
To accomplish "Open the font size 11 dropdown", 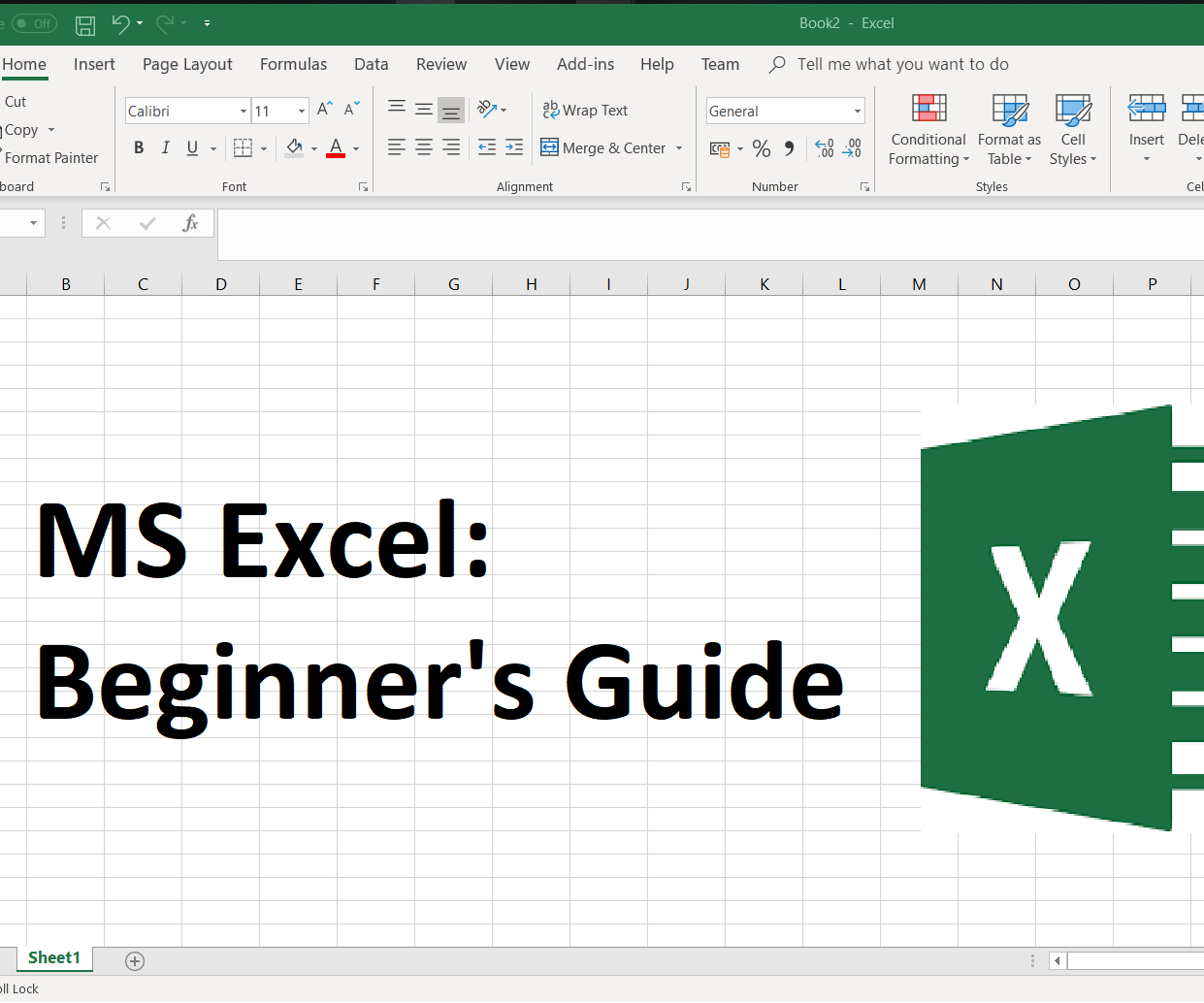I will (x=302, y=112).
